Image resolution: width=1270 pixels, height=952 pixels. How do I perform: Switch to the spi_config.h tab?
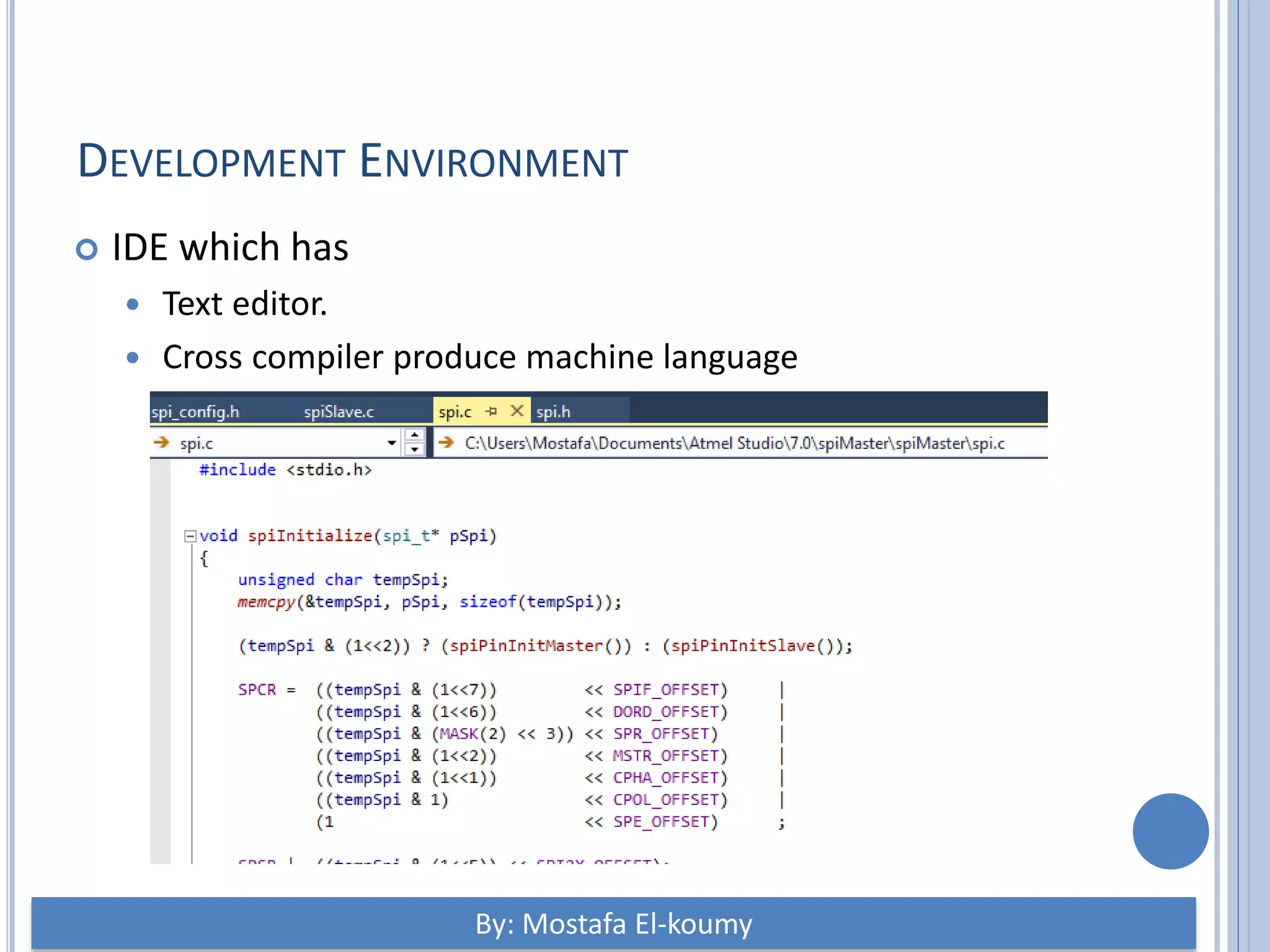click(x=195, y=412)
